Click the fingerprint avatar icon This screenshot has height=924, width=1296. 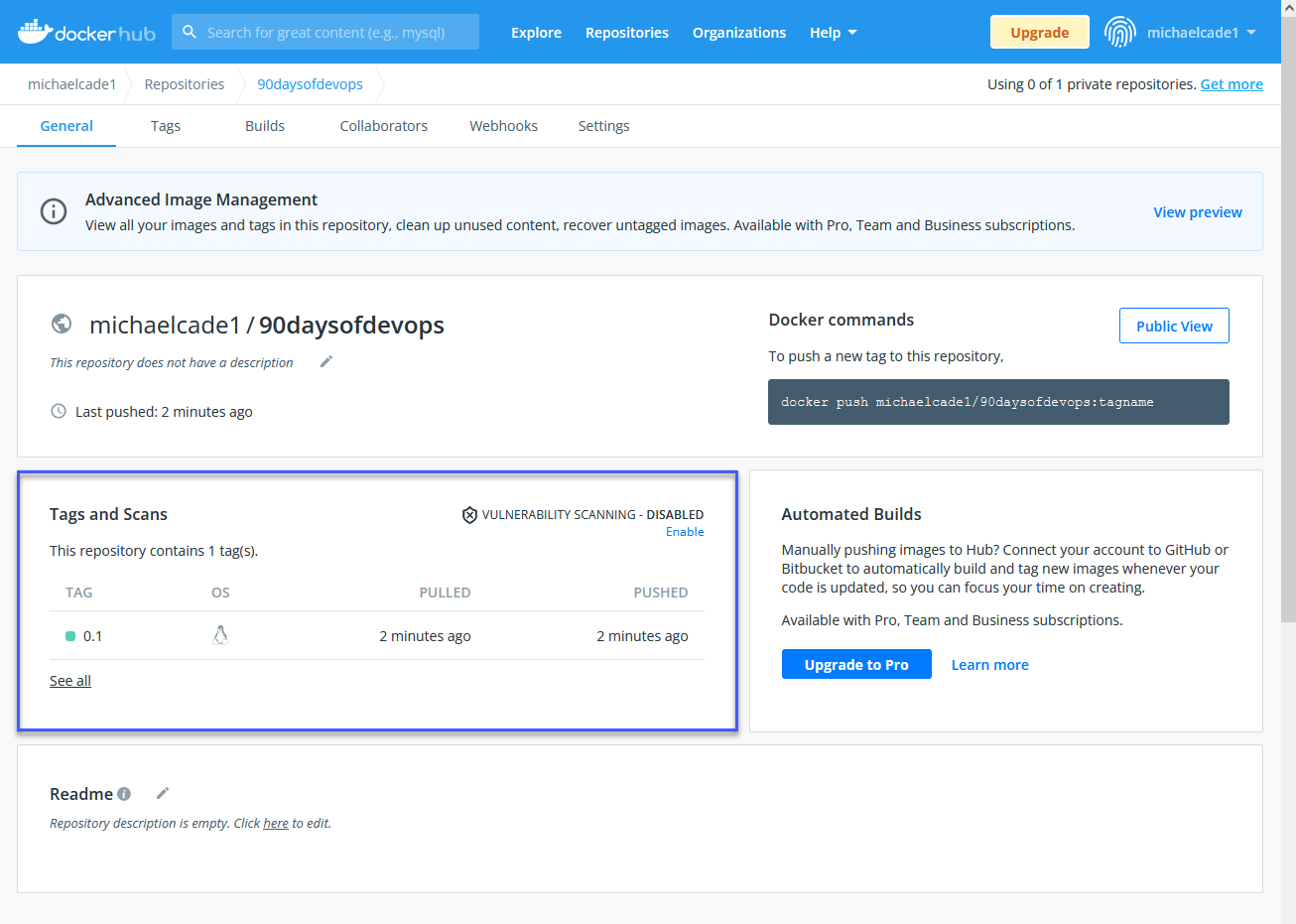(1119, 33)
